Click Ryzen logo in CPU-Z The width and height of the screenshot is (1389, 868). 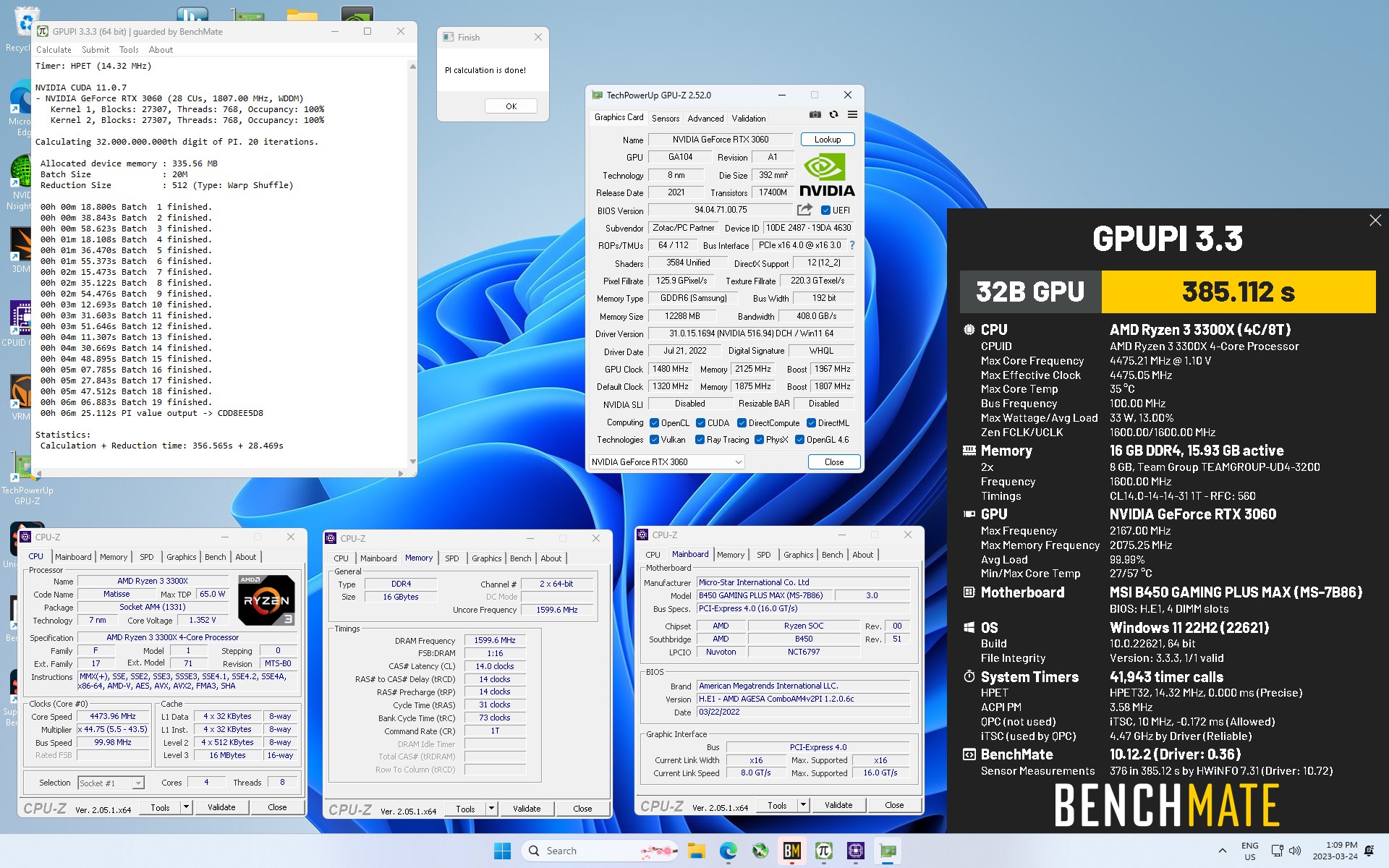(266, 600)
